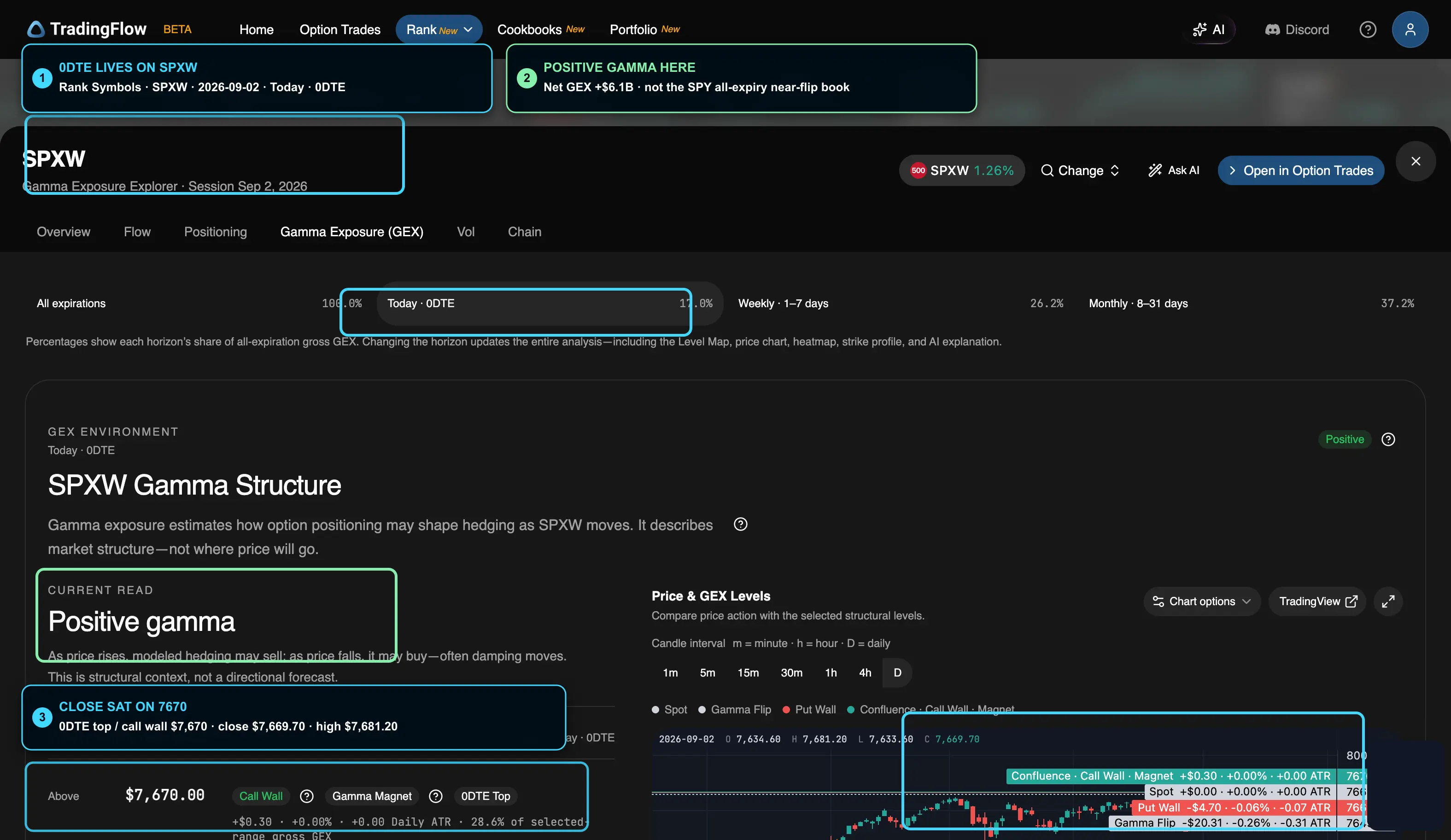The image size is (1451, 840).
Task: Open Option Trades in the top navigation
Action: pyautogui.click(x=340, y=29)
